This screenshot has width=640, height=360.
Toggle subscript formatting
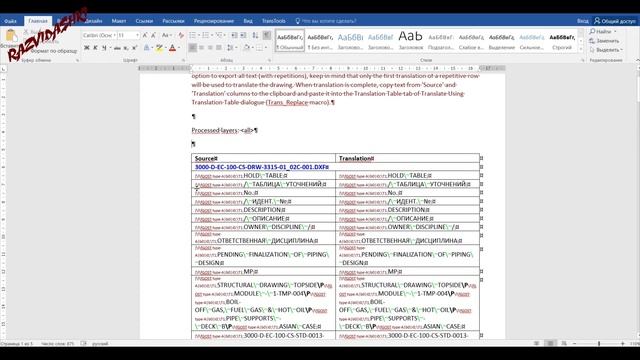pos(126,48)
